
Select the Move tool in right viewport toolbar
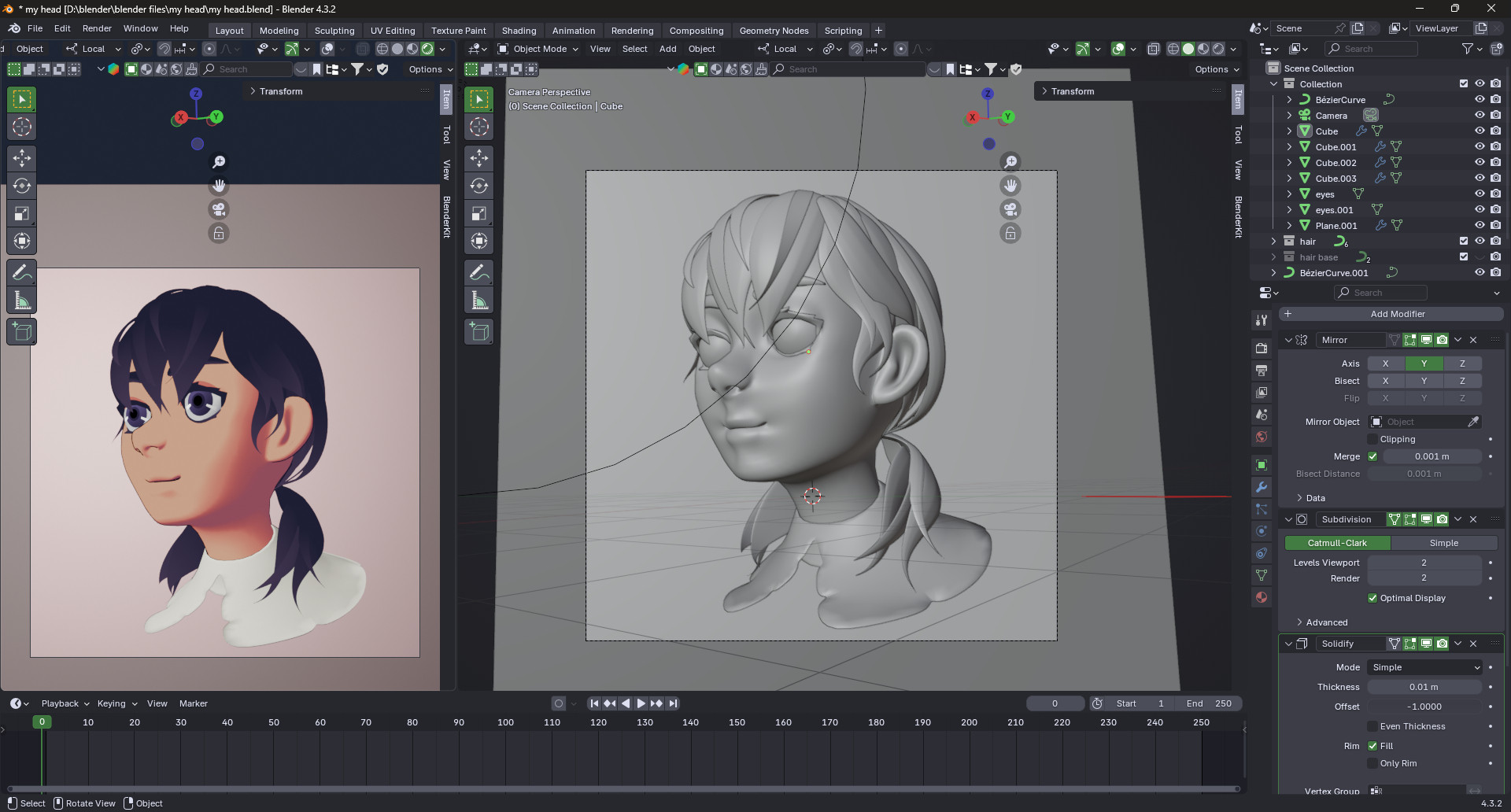click(478, 158)
